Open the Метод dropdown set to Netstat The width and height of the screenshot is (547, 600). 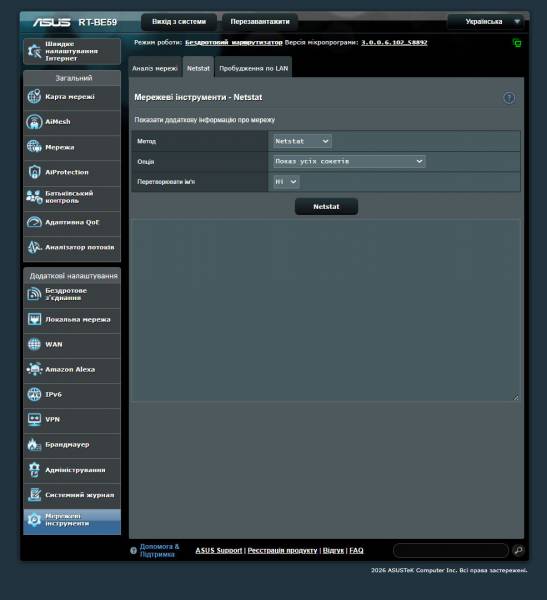coord(302,141)
